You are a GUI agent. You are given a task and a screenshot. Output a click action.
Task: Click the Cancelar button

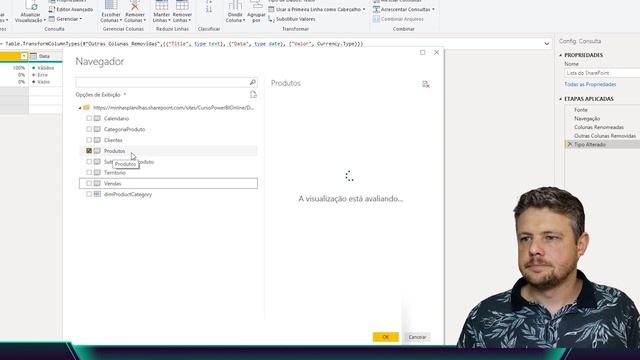pos(417,337)
